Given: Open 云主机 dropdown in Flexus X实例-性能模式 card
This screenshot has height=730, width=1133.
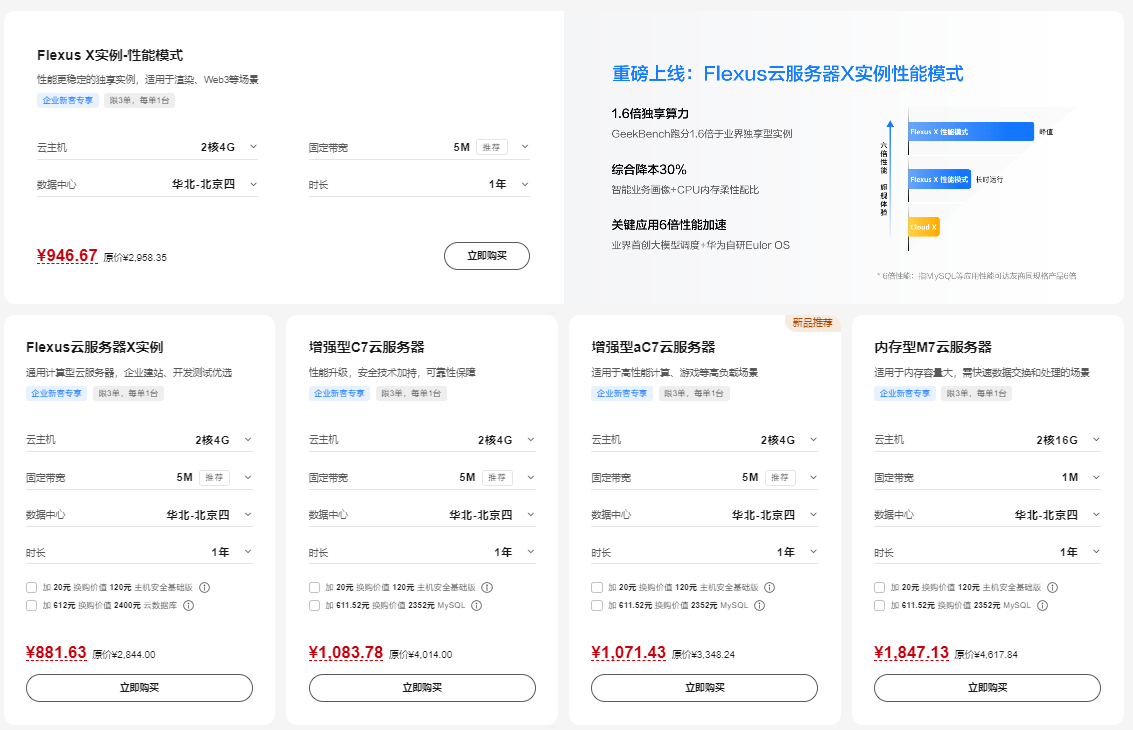Looking at the screenshot, I should (147, 147).
